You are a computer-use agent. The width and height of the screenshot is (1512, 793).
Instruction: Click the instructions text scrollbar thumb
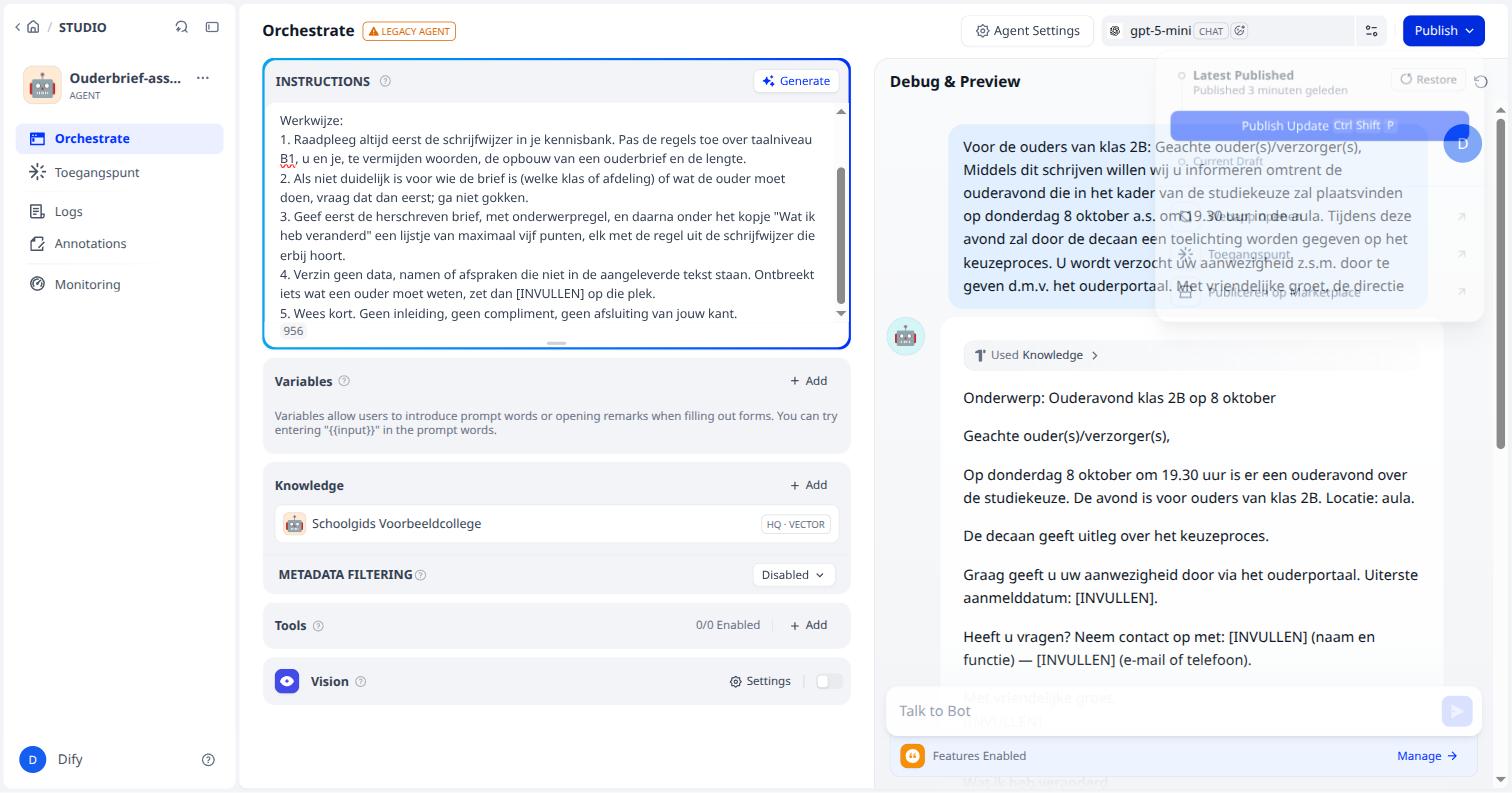pyautogui.click(x=841, y=235)
